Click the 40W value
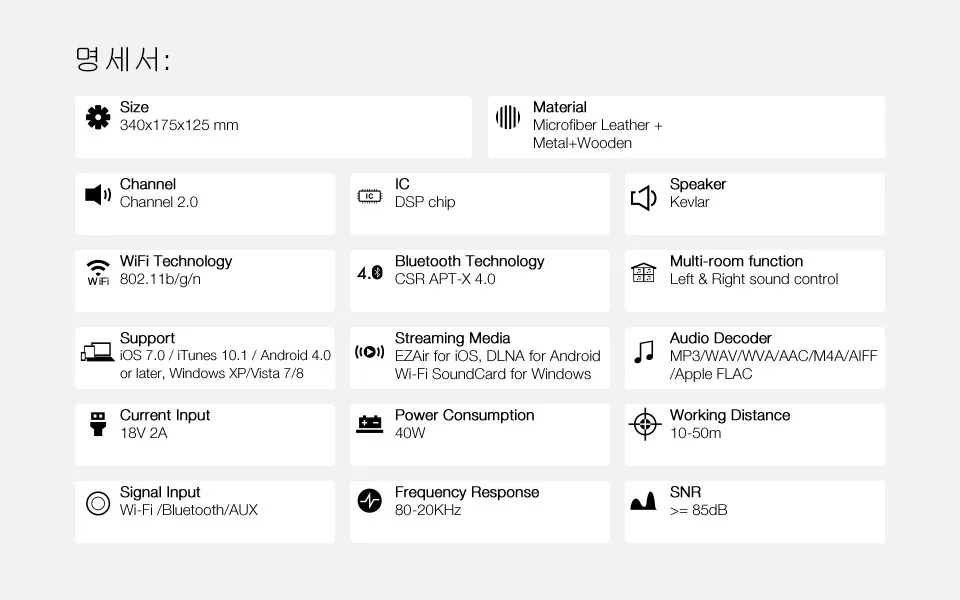The width and height of the screenshot is (960, 600). [x=410, y=433]
